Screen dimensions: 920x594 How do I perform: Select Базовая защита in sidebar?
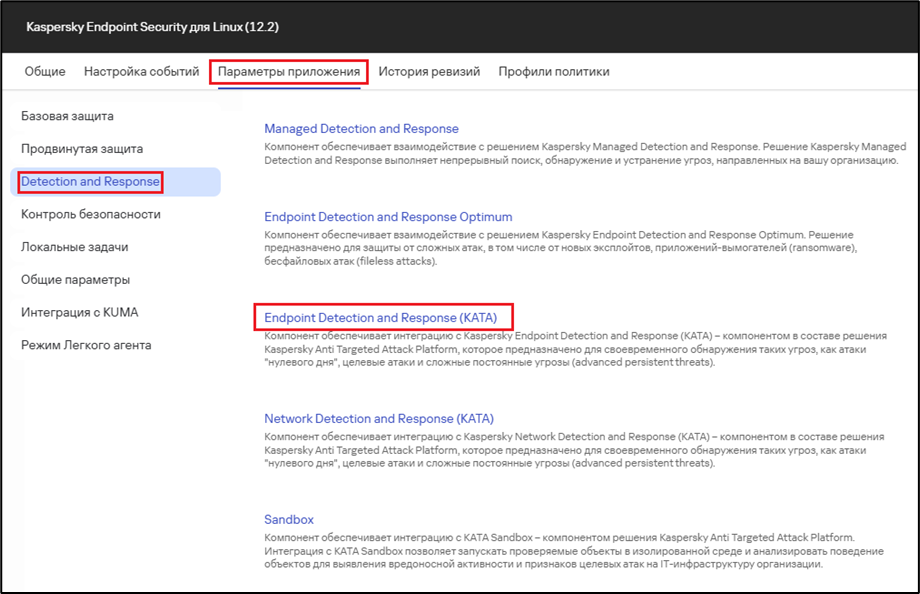pos(67,116)
